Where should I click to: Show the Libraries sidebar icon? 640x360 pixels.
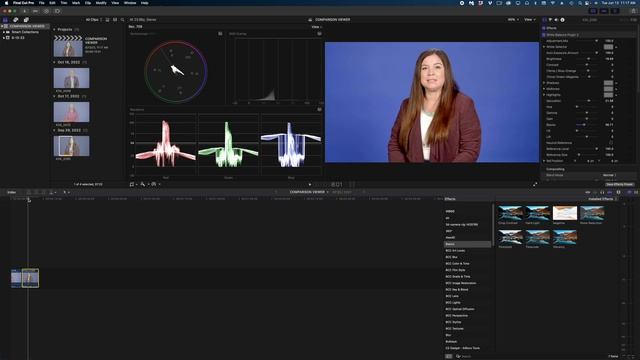tap(5, 20)
